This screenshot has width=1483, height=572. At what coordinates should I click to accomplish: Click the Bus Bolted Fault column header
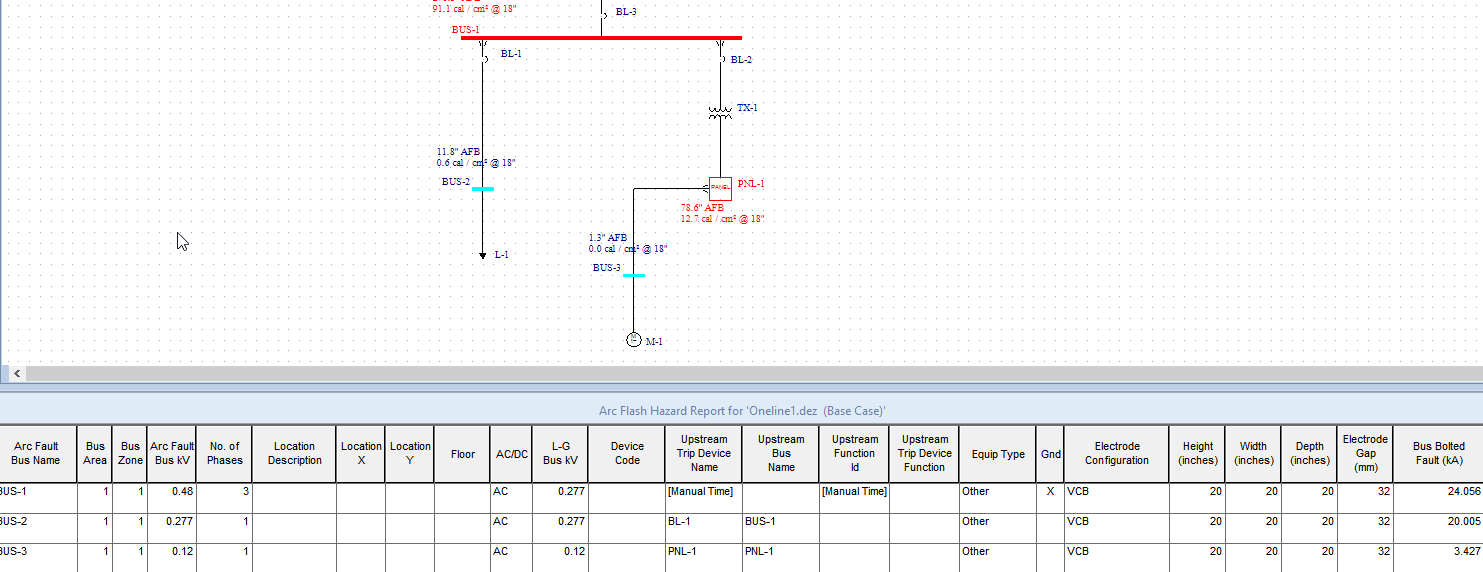(x=1438, y=454)
